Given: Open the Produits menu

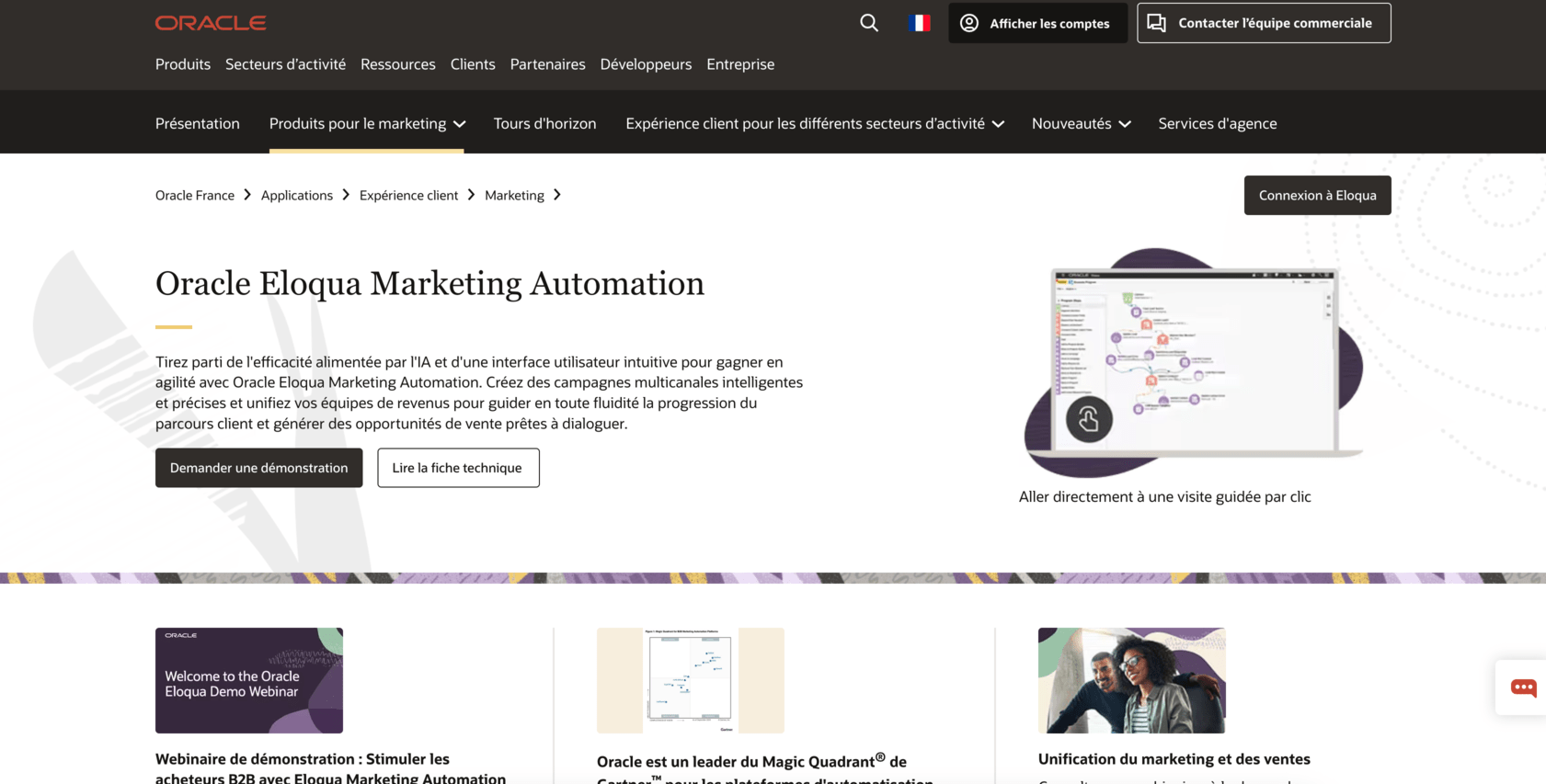Looking at the screenshot, I should 183,64.
